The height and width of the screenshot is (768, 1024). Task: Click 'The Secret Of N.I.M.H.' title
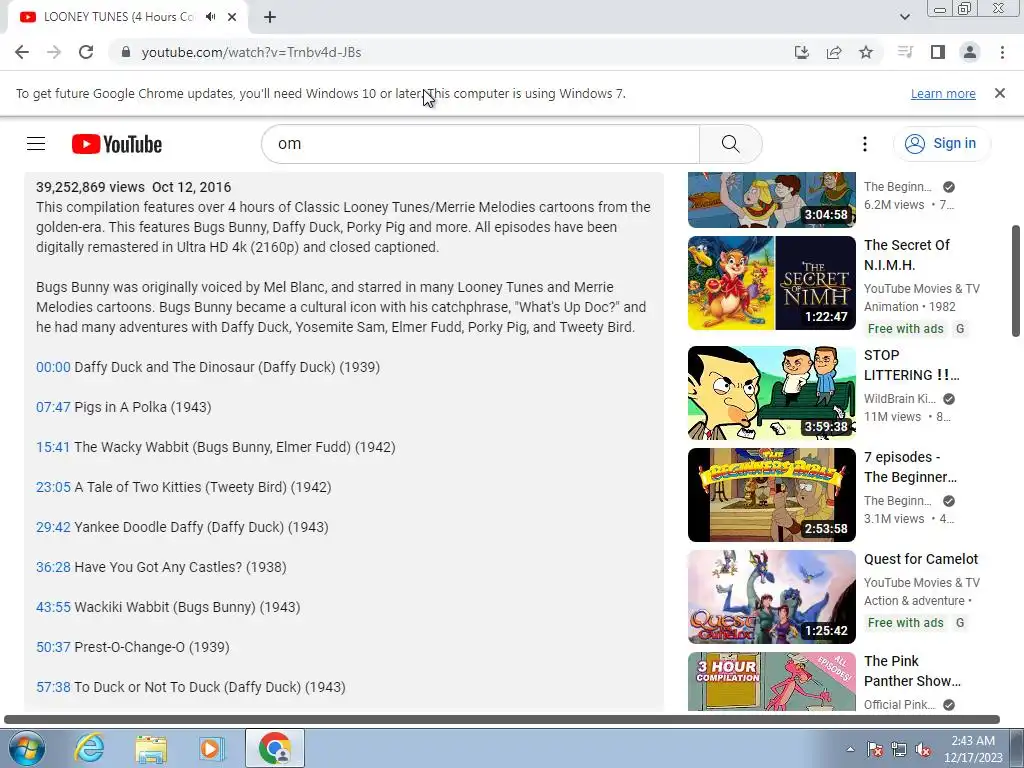click(x=906, y=255)
